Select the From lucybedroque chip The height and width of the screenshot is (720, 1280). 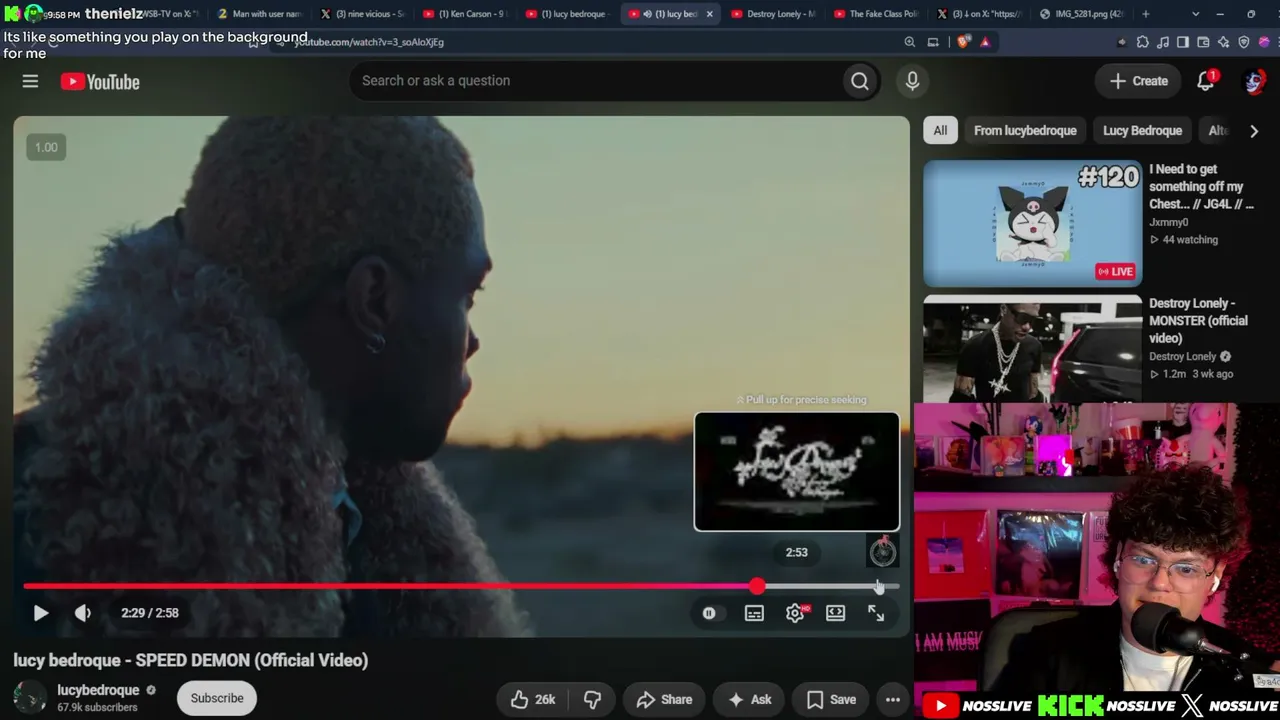coord(1025,130)
